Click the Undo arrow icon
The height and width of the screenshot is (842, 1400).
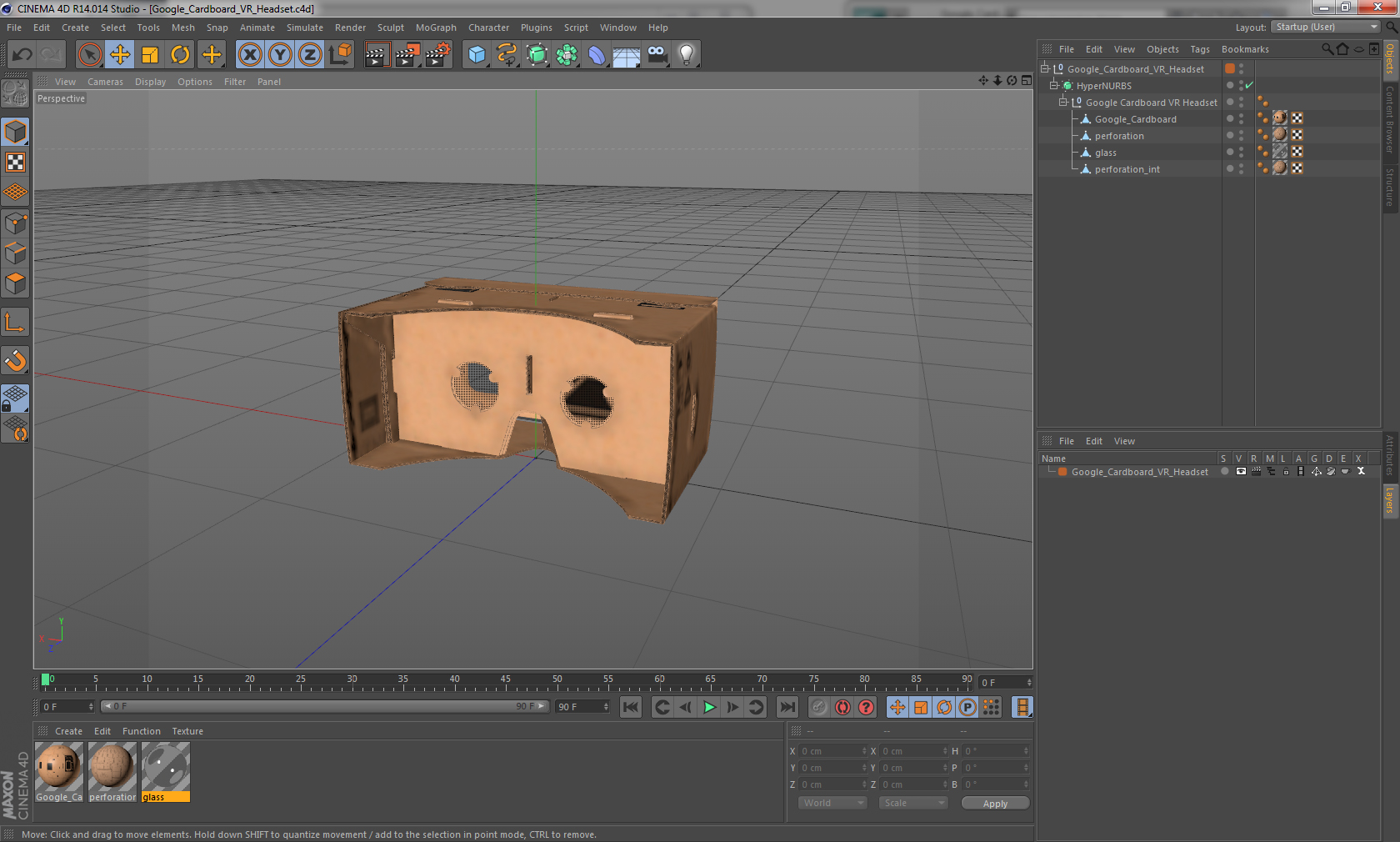coord(22,55)
